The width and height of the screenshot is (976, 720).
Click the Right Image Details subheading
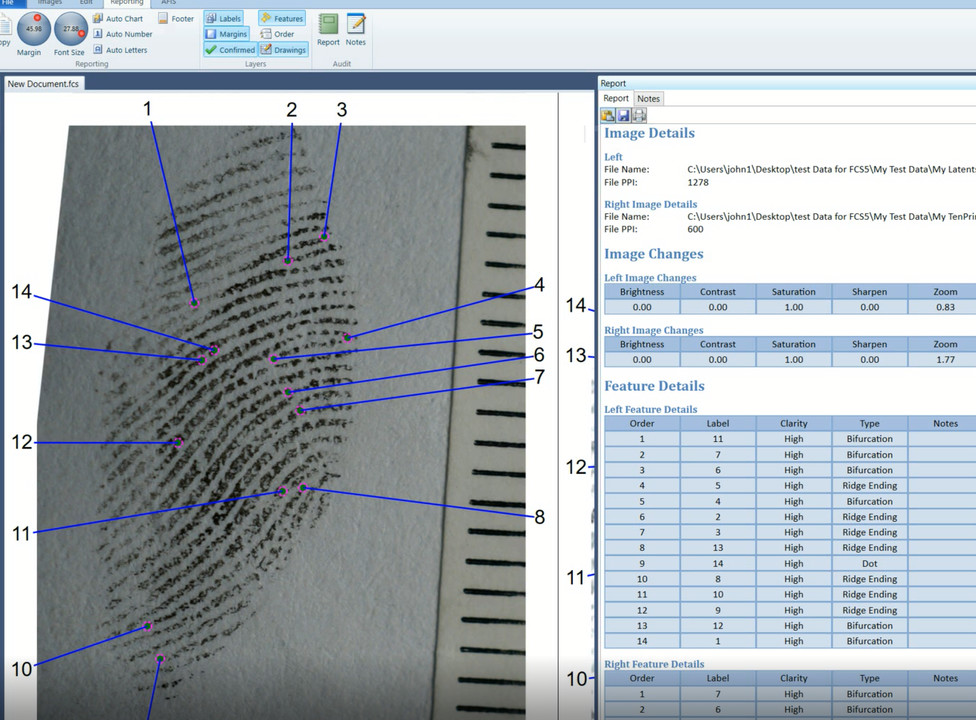[650, 204]
